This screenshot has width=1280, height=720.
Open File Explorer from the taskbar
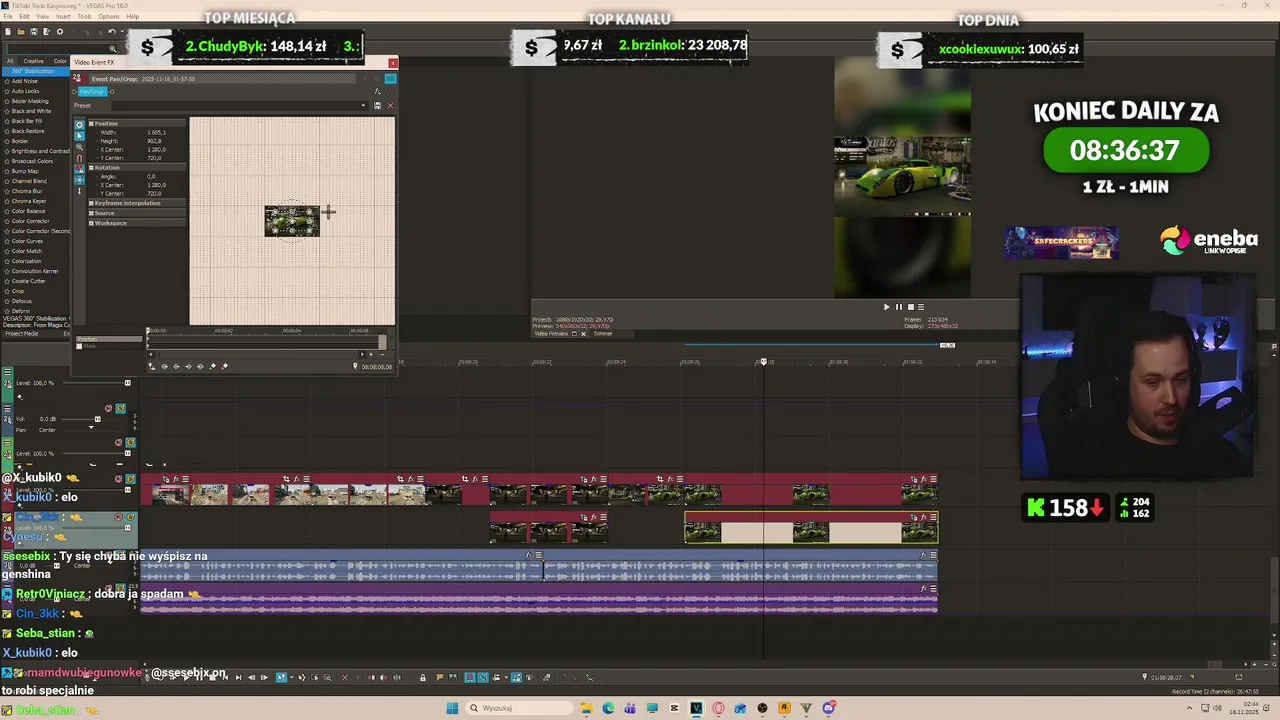click(587, 708)
